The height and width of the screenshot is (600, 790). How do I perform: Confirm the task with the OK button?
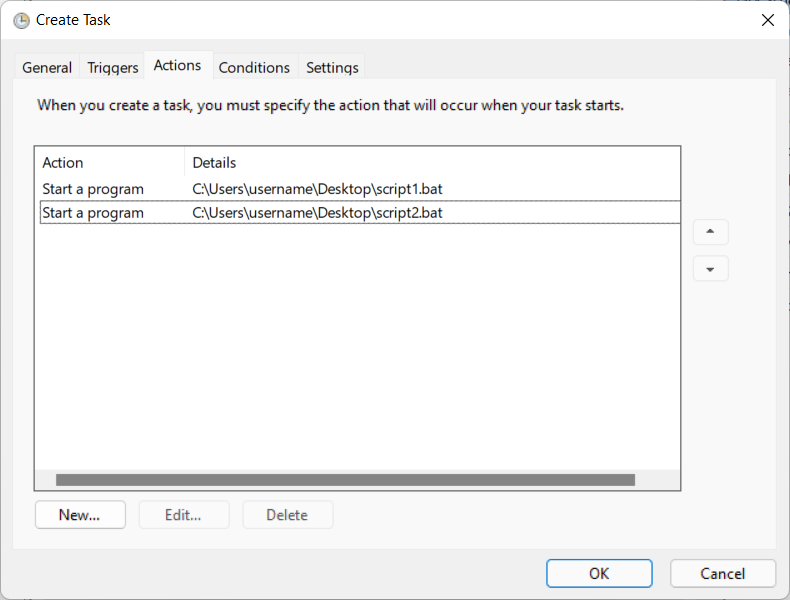(x=599, y=573)
